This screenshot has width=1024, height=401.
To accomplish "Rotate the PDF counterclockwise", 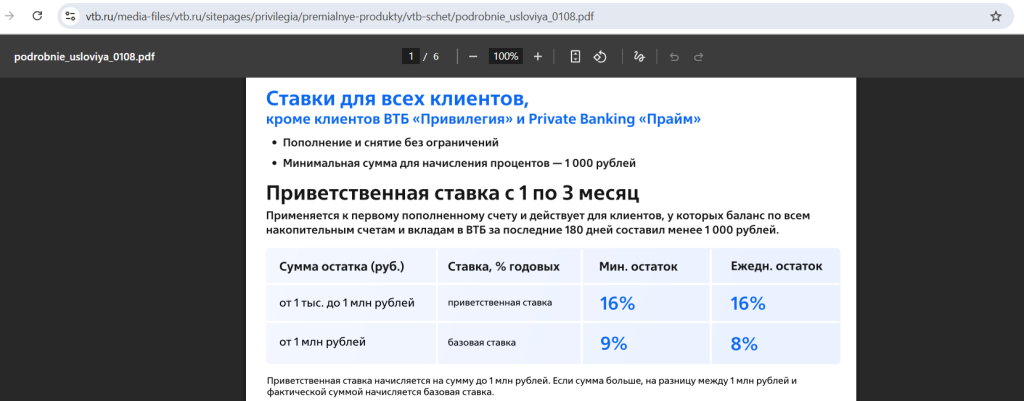I will coord(600,57).
